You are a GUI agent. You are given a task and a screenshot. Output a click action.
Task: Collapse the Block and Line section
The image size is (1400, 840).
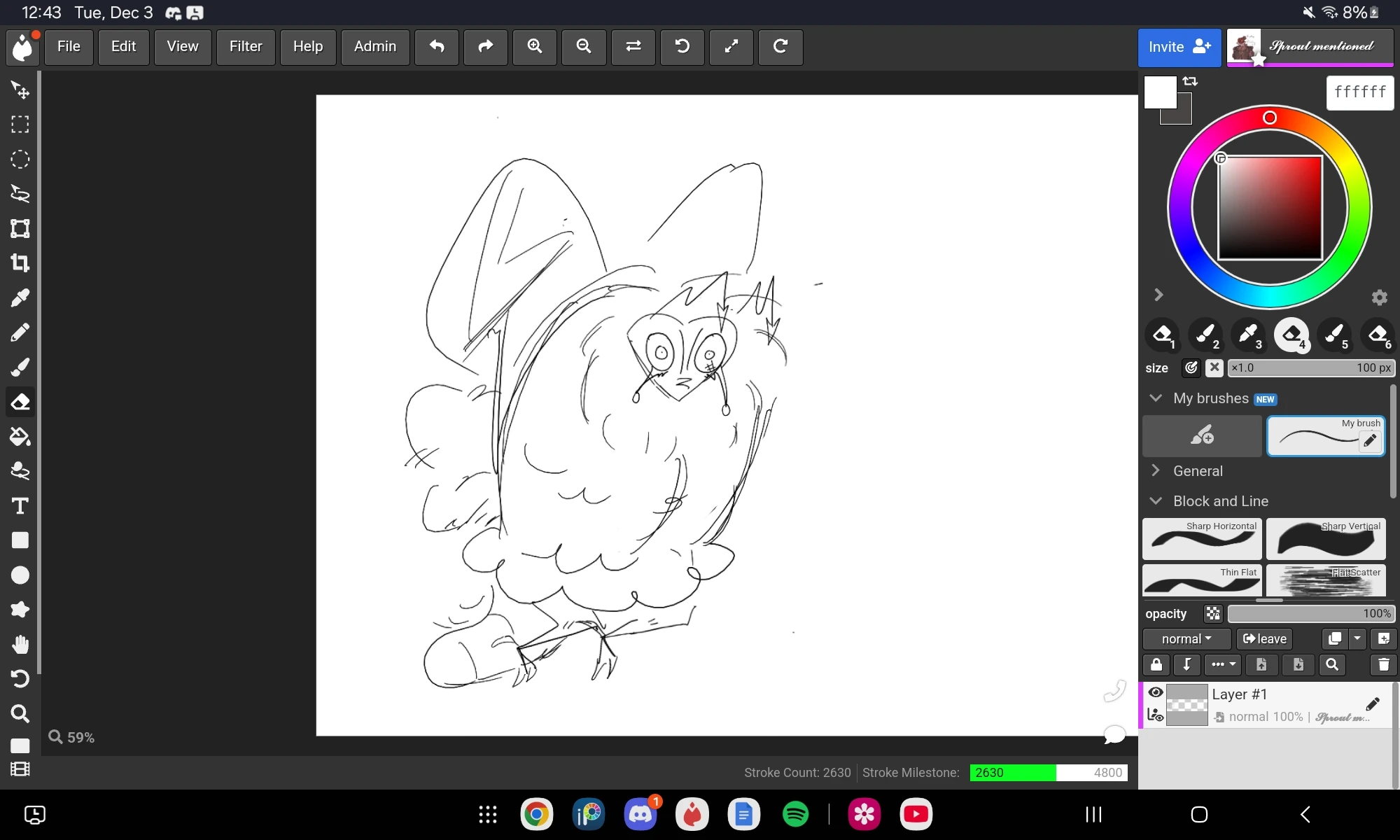tap(1220, 501)
